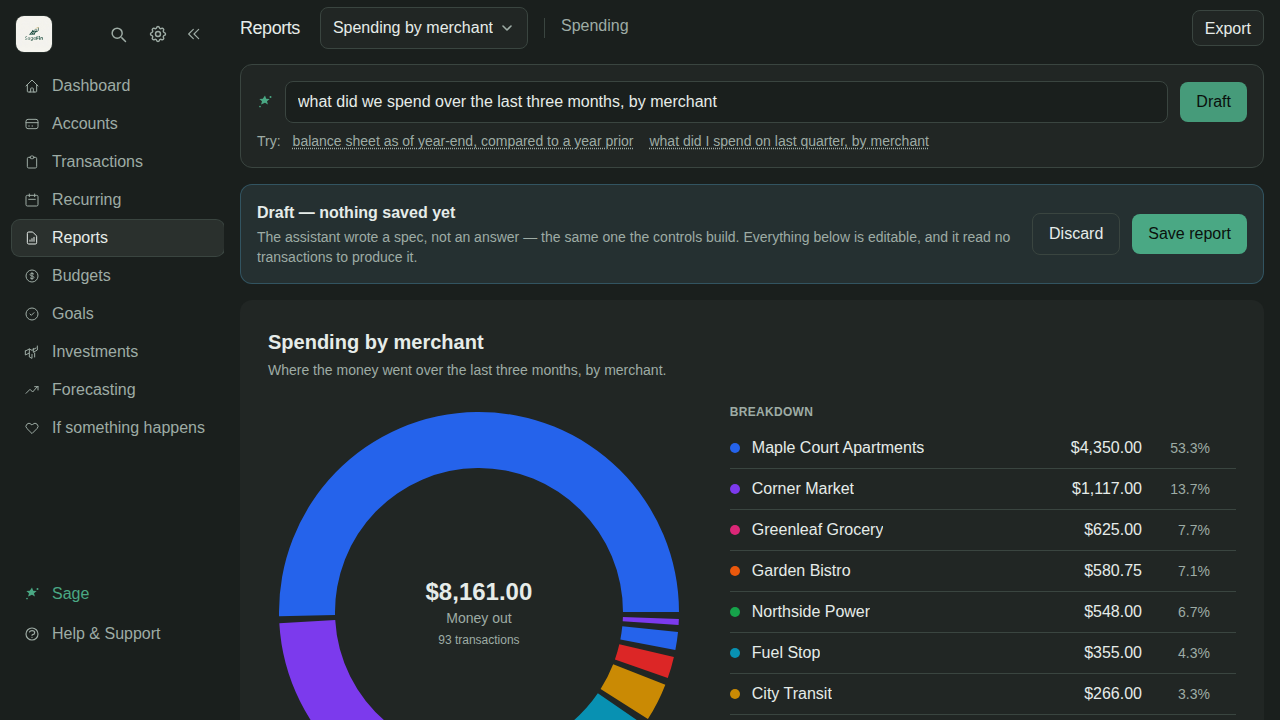Screen dimensions: 1280x720
Task: Open the Spending by merchant dropdown
Action: [424, 28]
